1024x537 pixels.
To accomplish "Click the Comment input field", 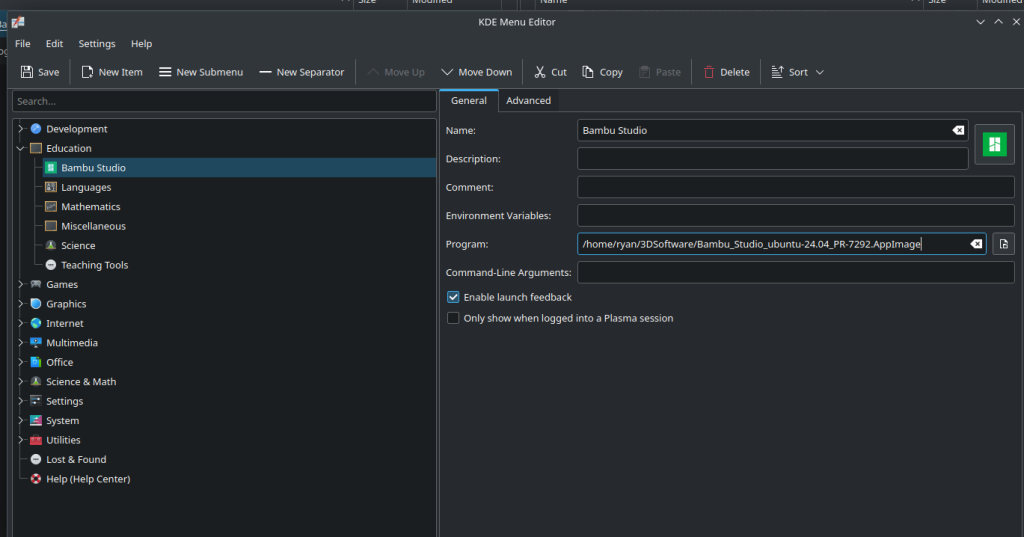I will [x=795, y=187].
